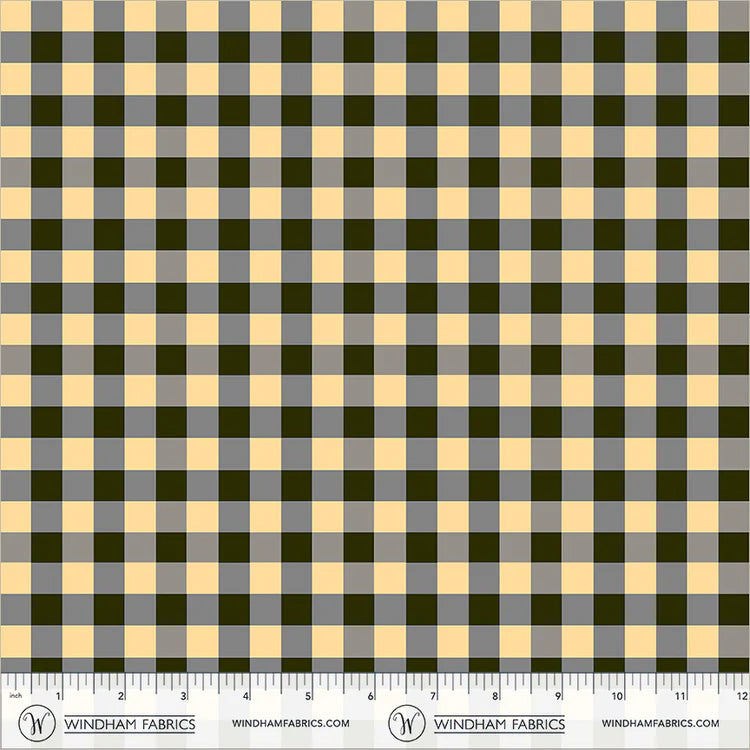Open the first WINDHAMFABRICS.COM link
Screen dimensions: 750x750
pos(291,723)
